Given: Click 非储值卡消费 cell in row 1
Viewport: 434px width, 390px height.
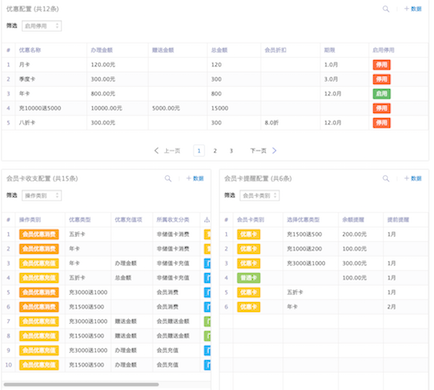Looking at the screenshot, I should (x=173, y=234).
